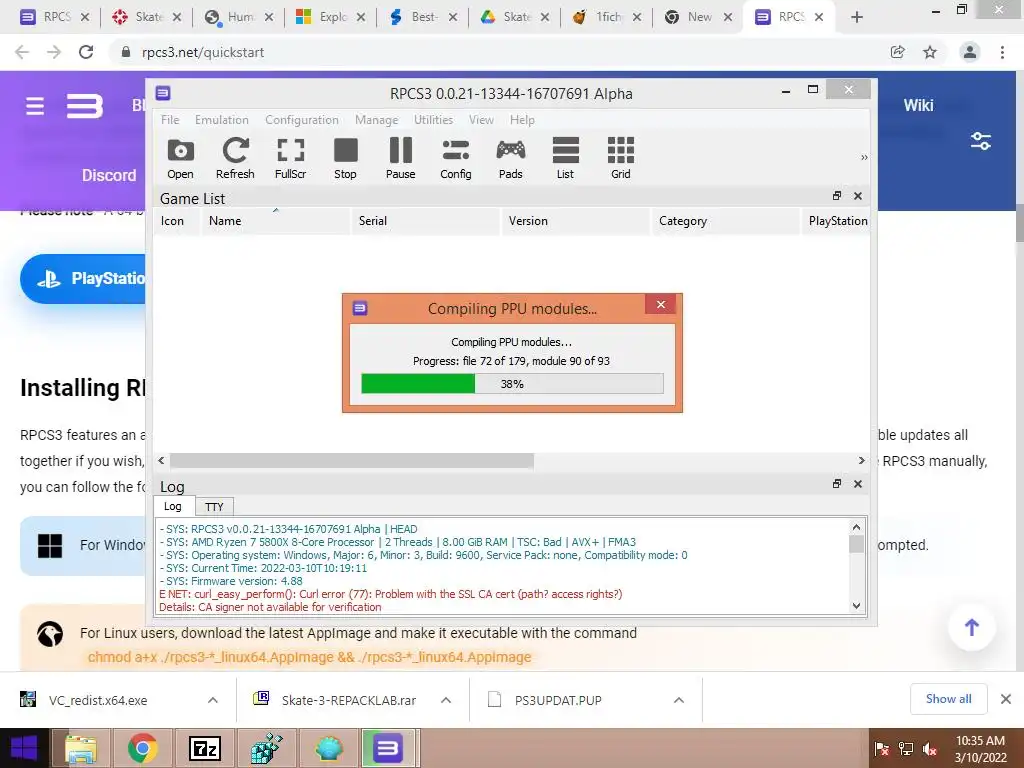Screen dimensions: 1024x768
Task: Close the downloads bar
Action: [1006, 699]
